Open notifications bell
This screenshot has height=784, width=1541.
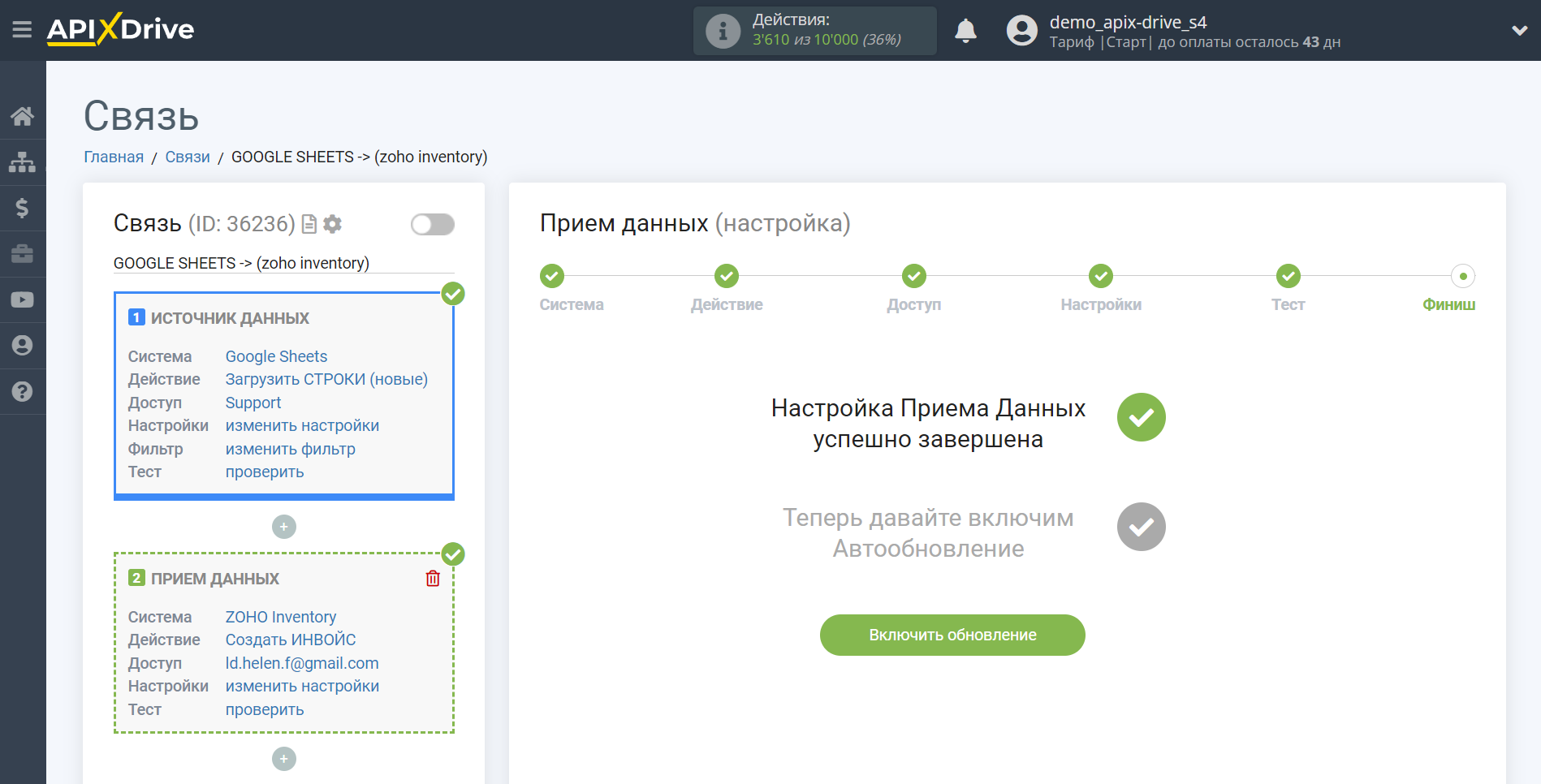point(965,31)
